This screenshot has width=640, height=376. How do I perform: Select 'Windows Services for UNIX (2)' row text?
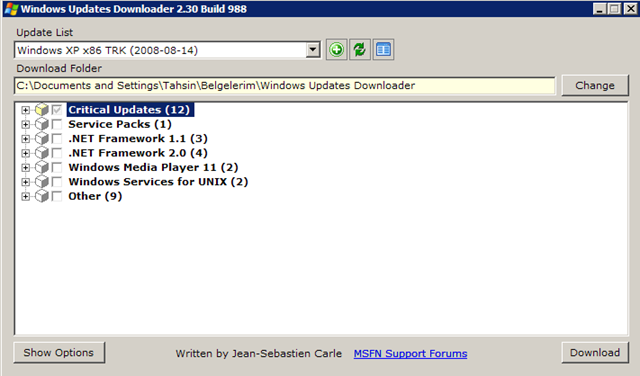coord(158,182)
